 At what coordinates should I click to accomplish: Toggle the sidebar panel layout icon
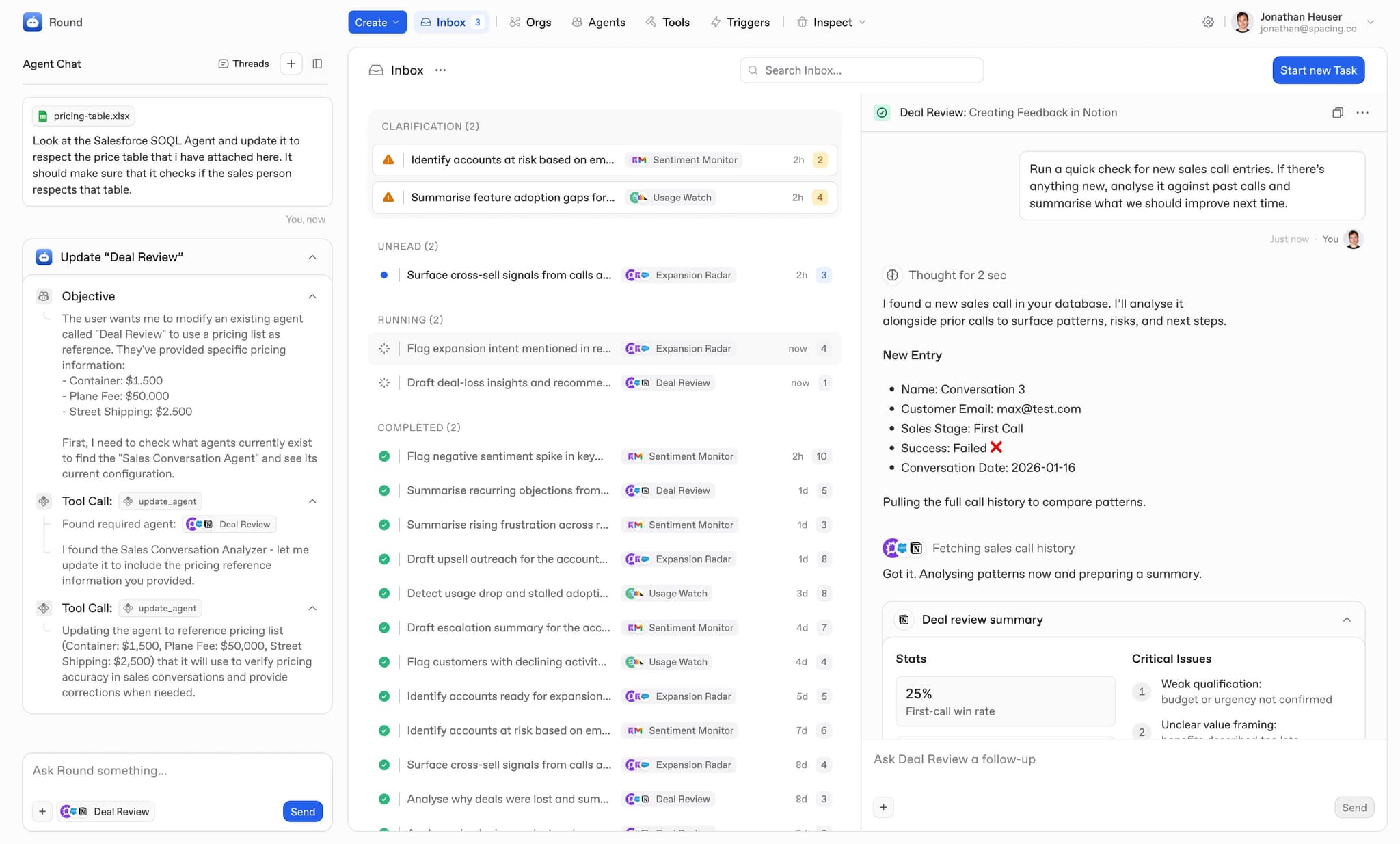click(317, 64)
